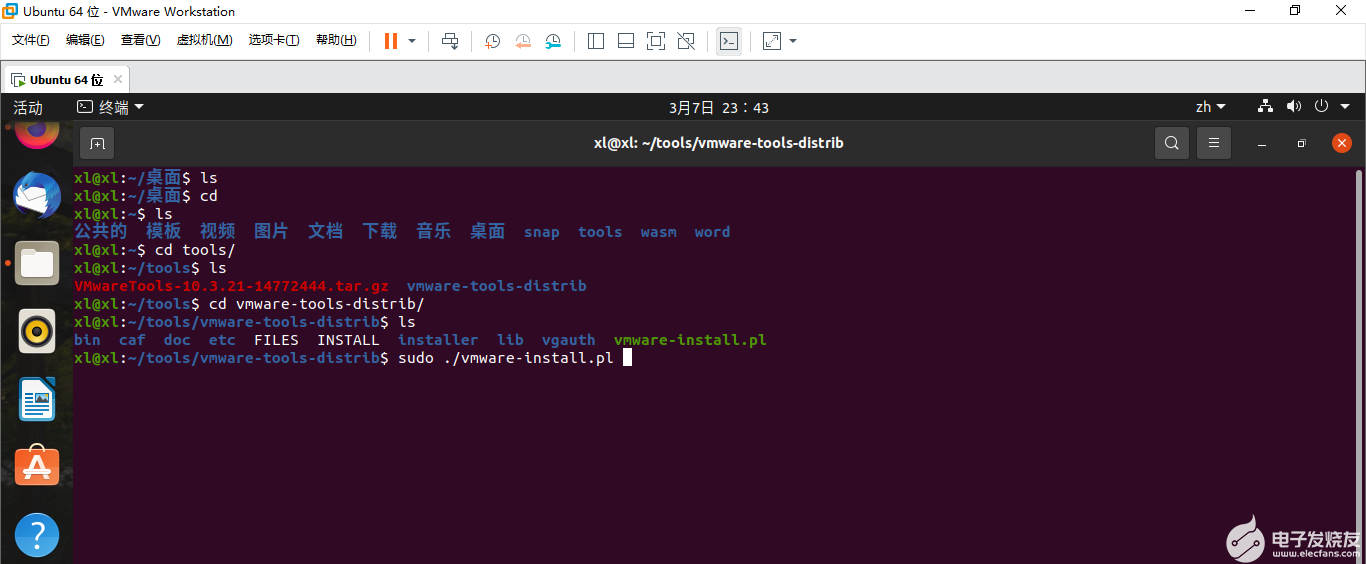Click the volume speaker icon in top bar

point(1294,106)
